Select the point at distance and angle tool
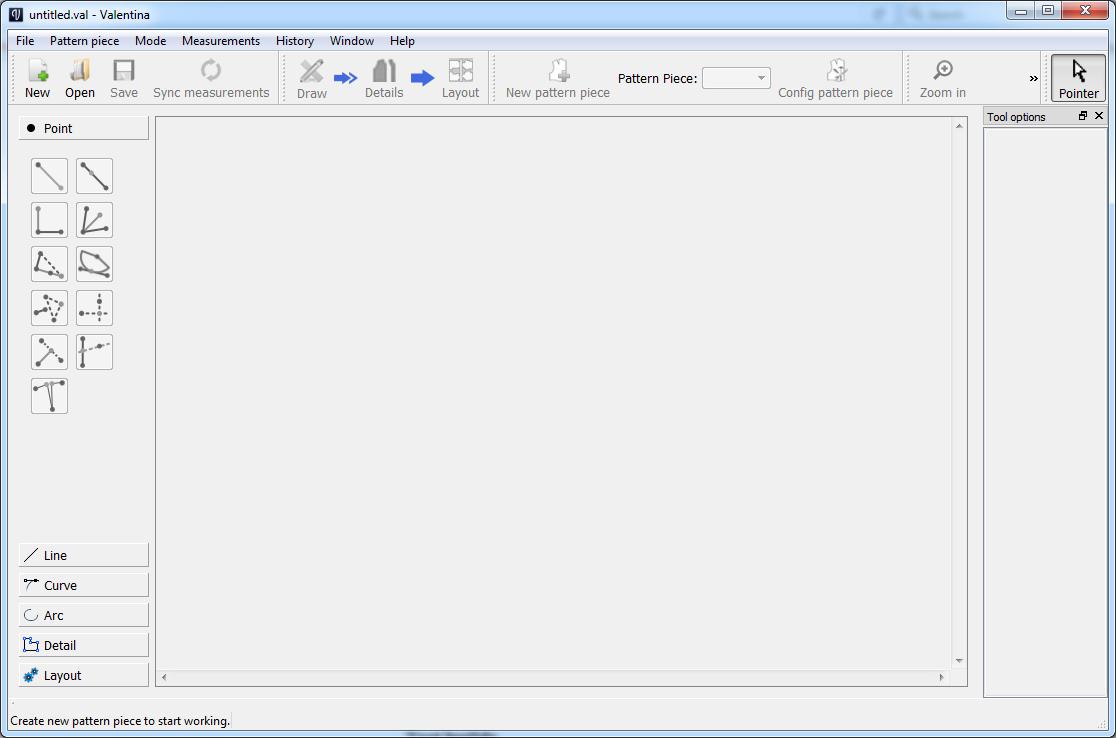The height and width of the screenshot is (738, 1116). tap(49, 176)
